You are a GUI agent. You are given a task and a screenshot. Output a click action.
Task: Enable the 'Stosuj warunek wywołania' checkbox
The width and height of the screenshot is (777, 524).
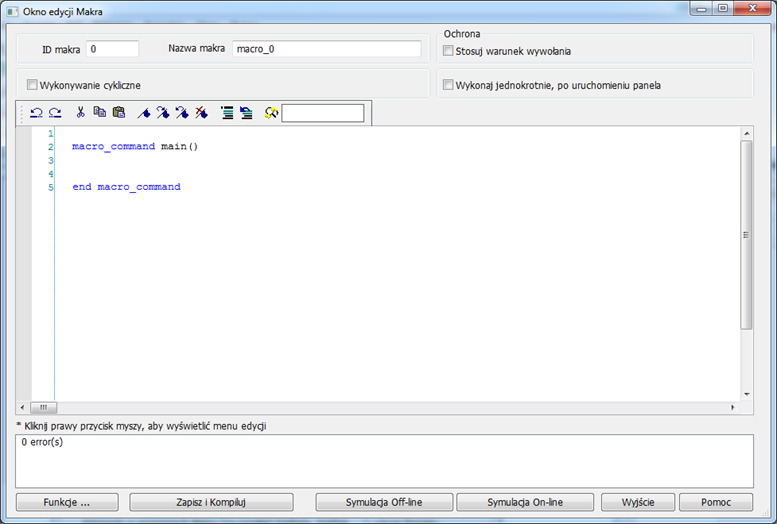pyautogui.click(x=448, y=51)
